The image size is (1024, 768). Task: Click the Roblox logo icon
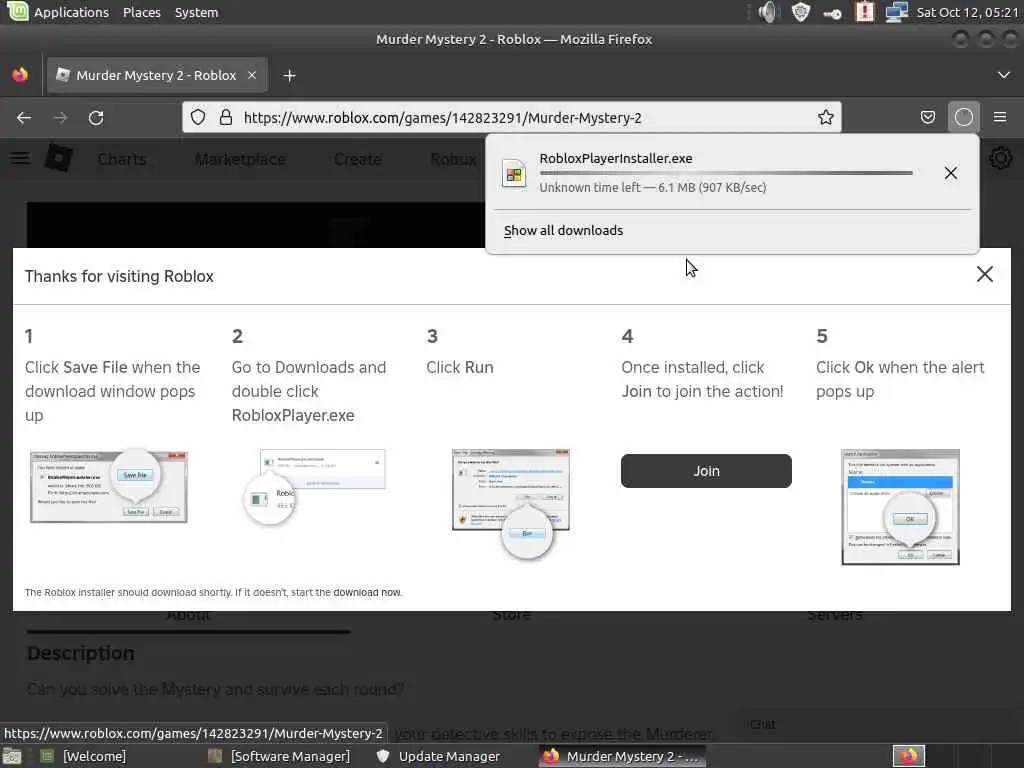coord(58,159)
